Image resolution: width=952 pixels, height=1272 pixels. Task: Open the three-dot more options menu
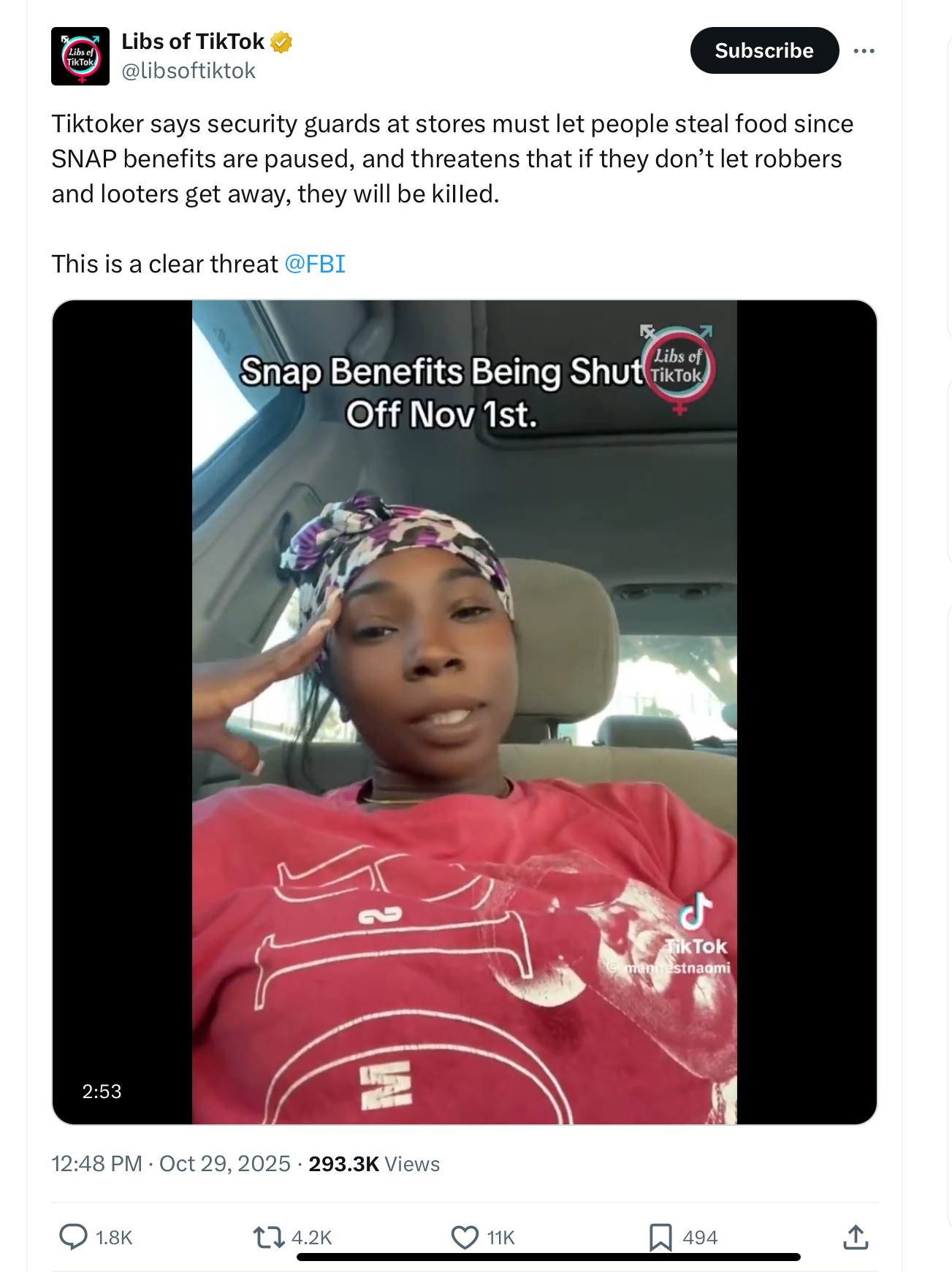point(864,50)
